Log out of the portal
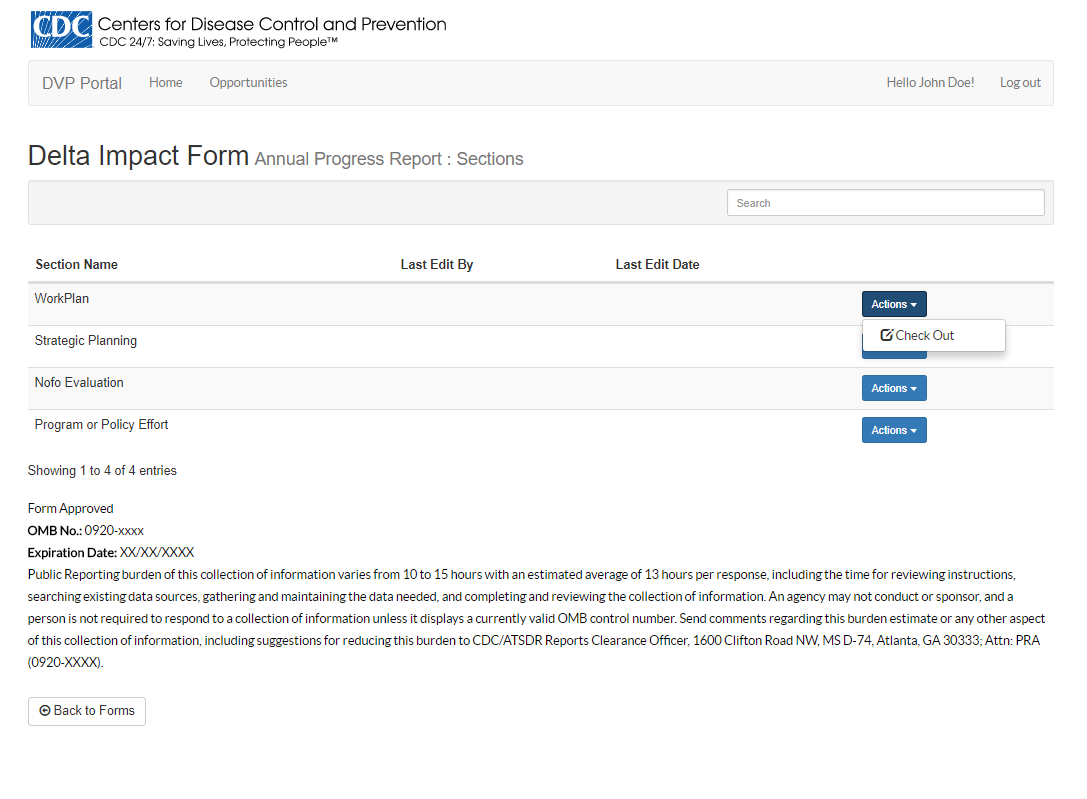Screen dimensions: 1087x799 [1020, 83]
